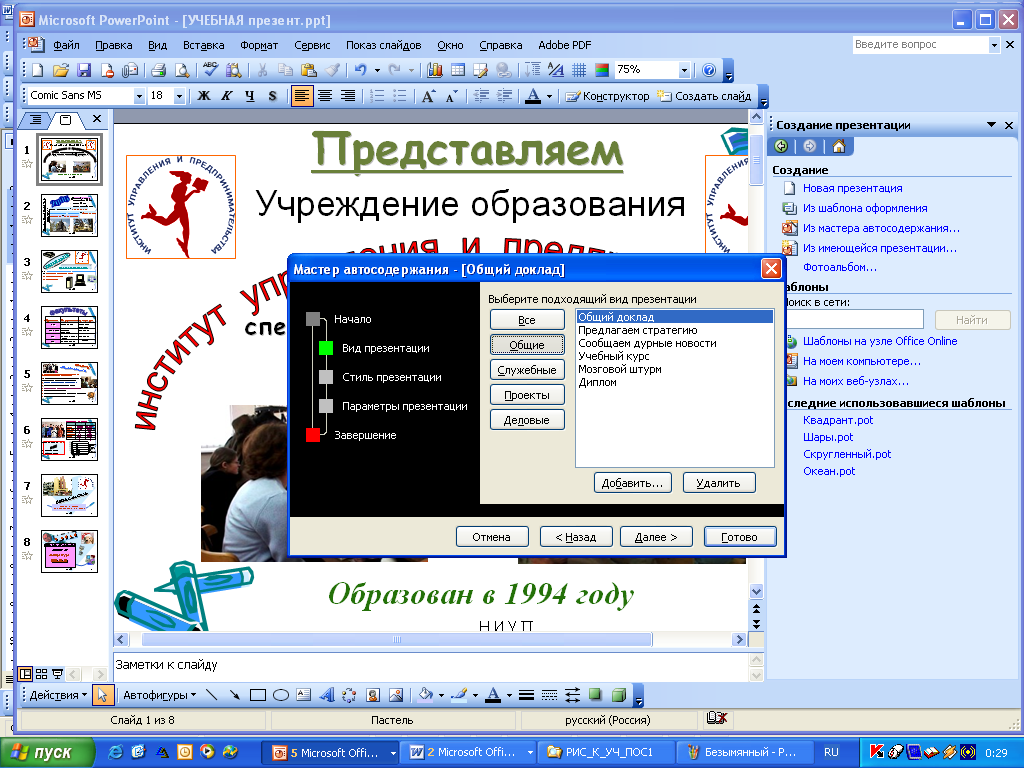Toggle Center alignment button
This screenshot has width=1024, height=768.
pos(325,96)
